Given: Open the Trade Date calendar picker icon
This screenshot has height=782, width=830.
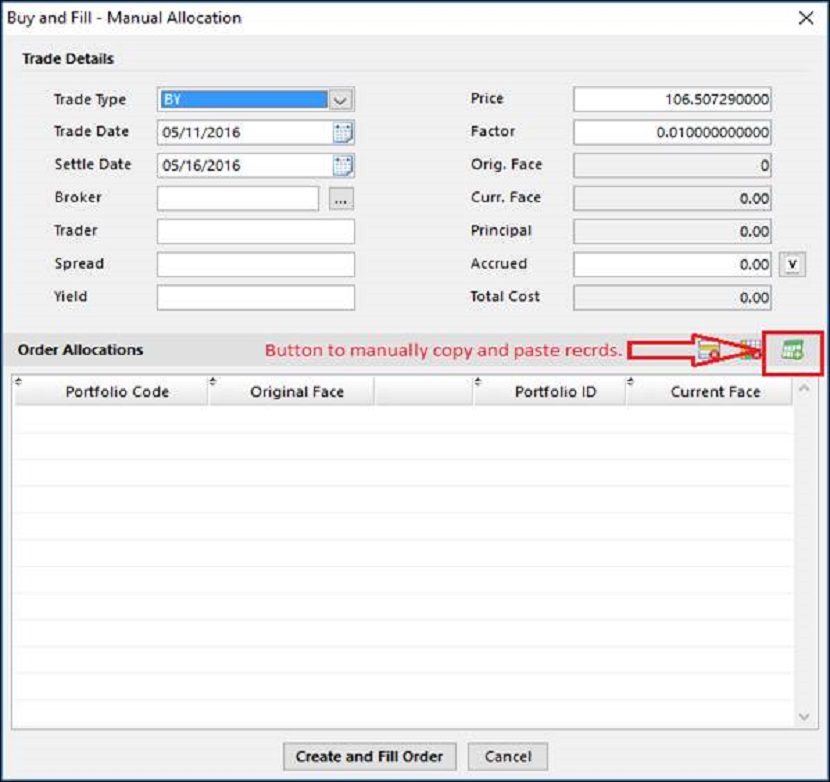Looking at the screenshot, I should (343, 132).
